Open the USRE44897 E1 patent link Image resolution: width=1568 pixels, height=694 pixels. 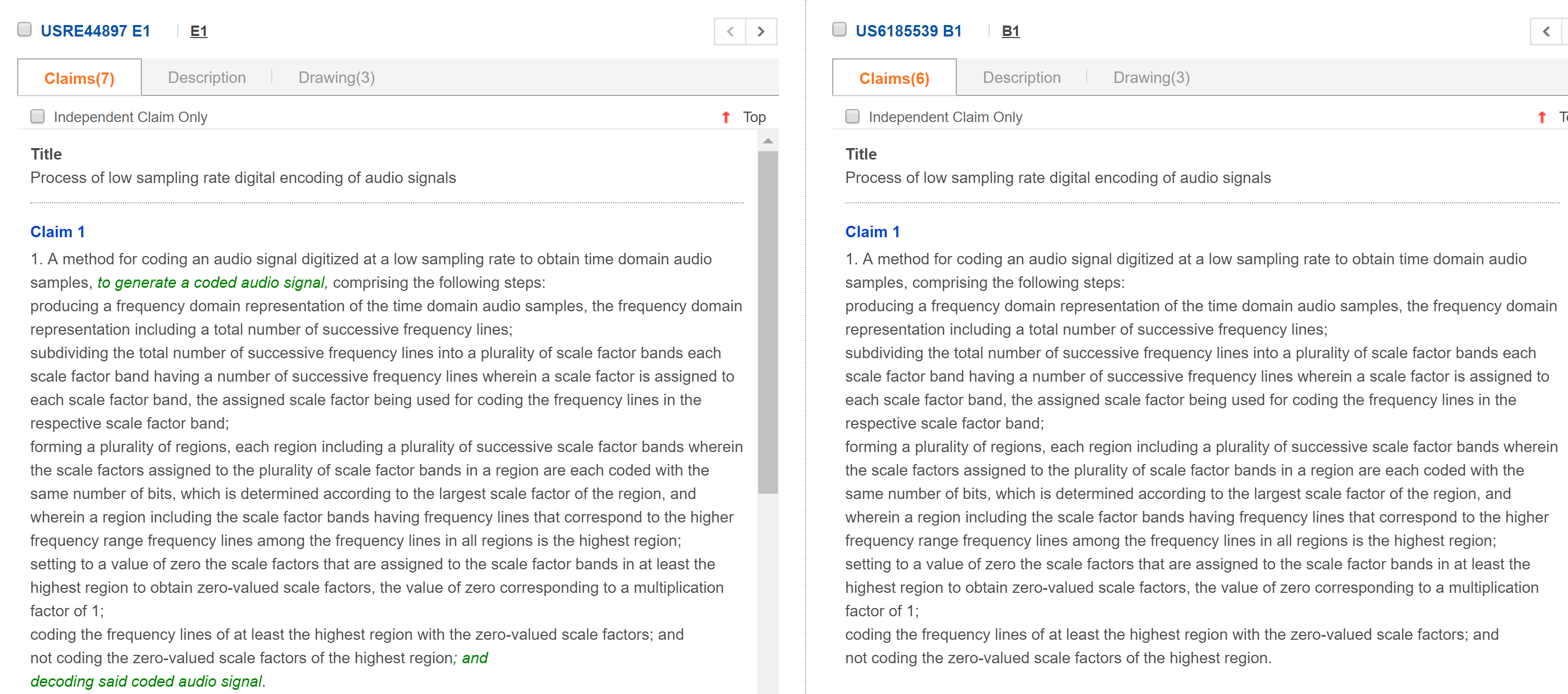[x=95, y=31]
